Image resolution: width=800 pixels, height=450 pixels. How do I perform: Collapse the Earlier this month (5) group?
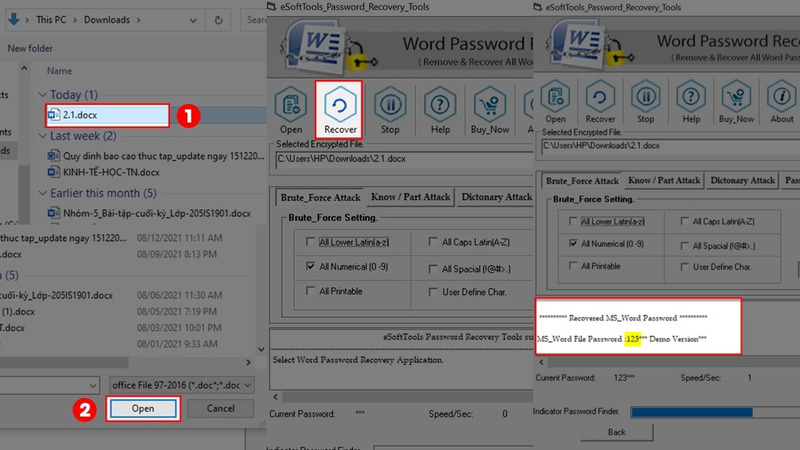click(x=43, y=193)
